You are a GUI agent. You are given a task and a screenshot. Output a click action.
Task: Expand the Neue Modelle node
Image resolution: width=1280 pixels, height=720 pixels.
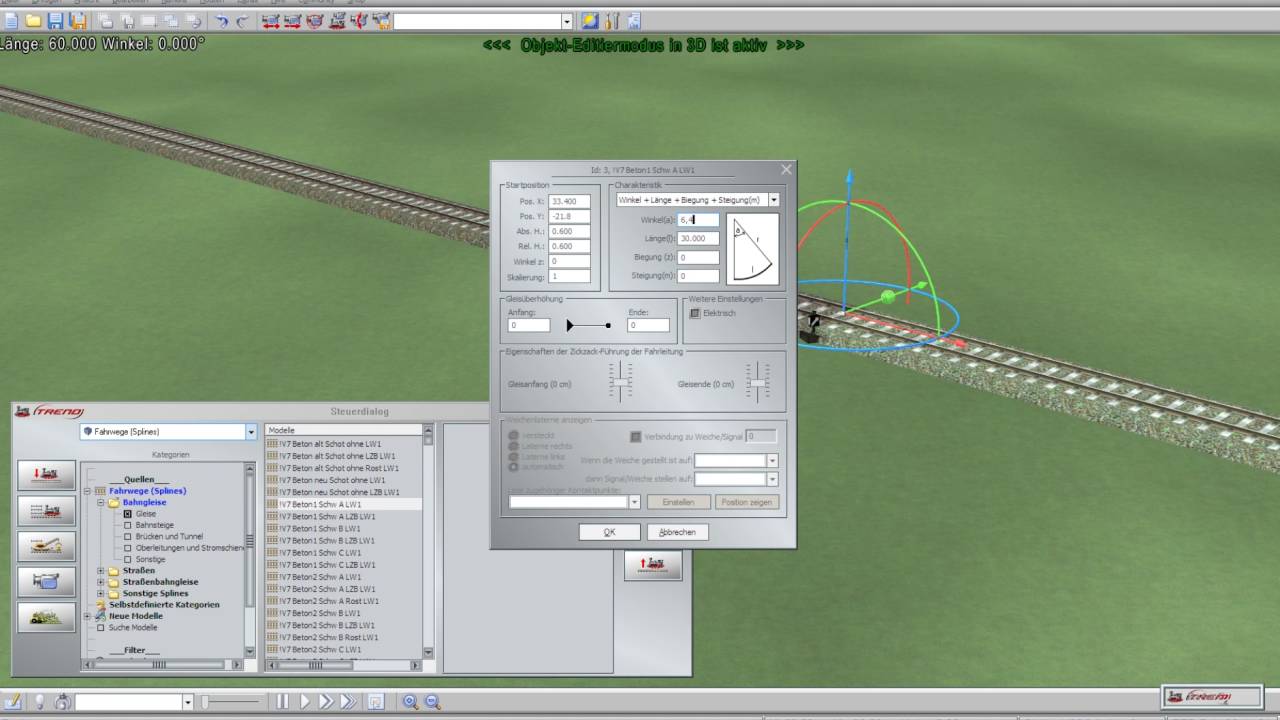tap(87, 616)
